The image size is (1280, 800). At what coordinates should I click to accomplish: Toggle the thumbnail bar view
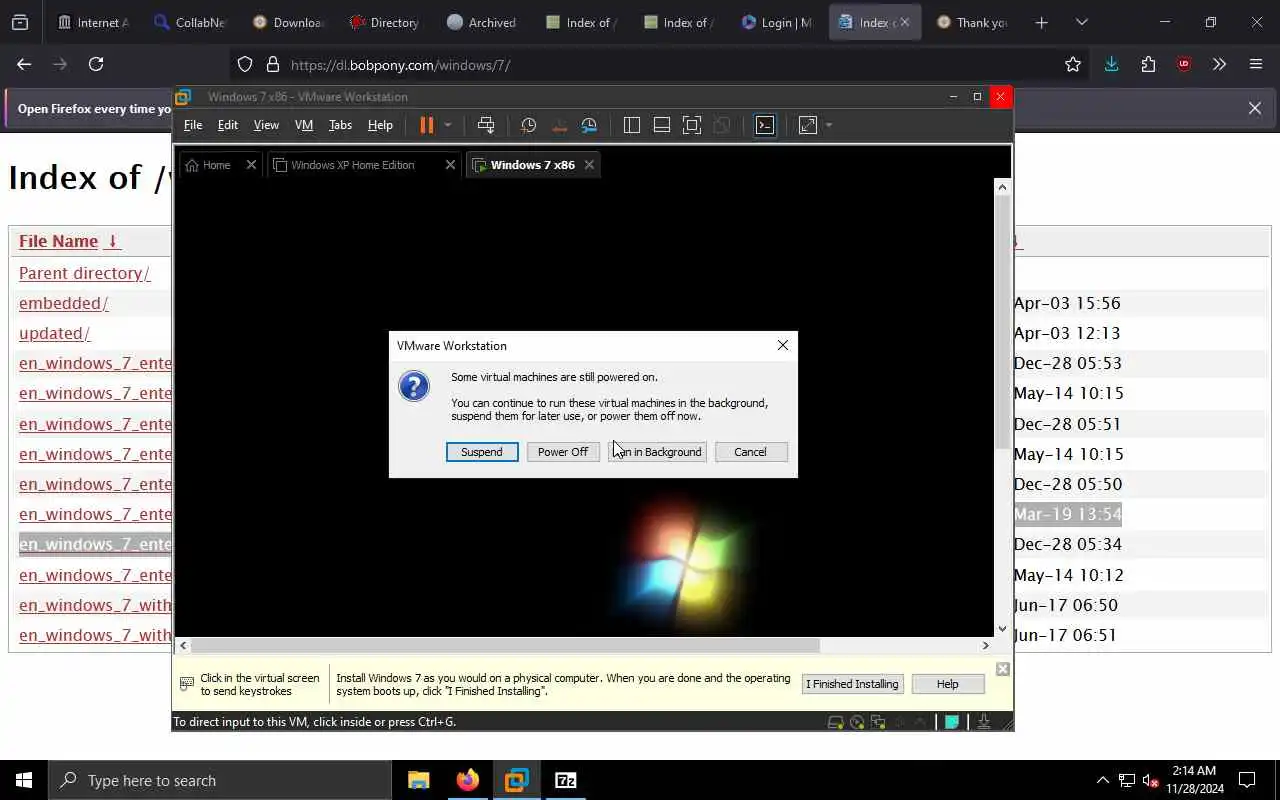662,125
